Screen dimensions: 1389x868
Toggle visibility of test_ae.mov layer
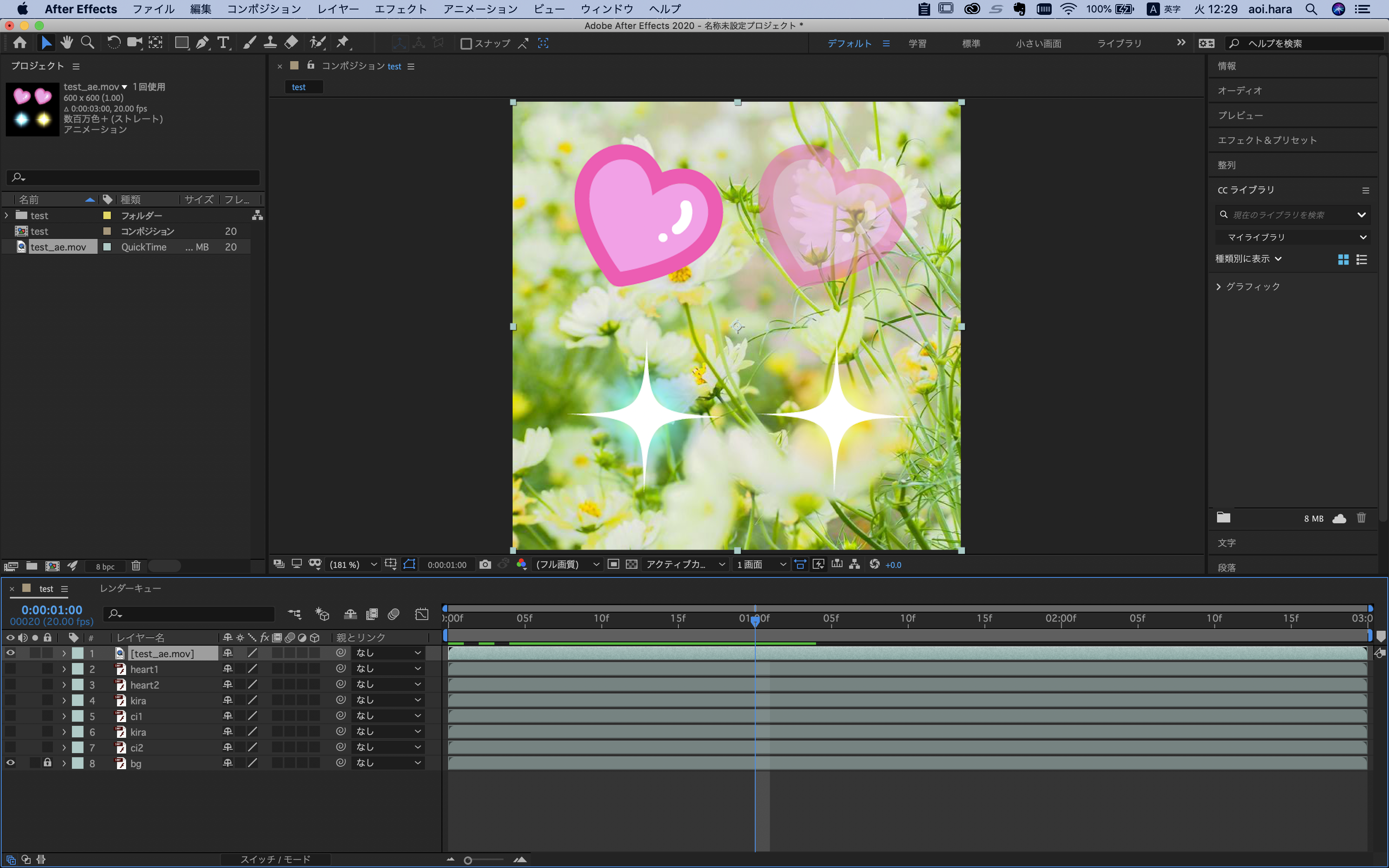pyautogui.click(x=10, y=653)
